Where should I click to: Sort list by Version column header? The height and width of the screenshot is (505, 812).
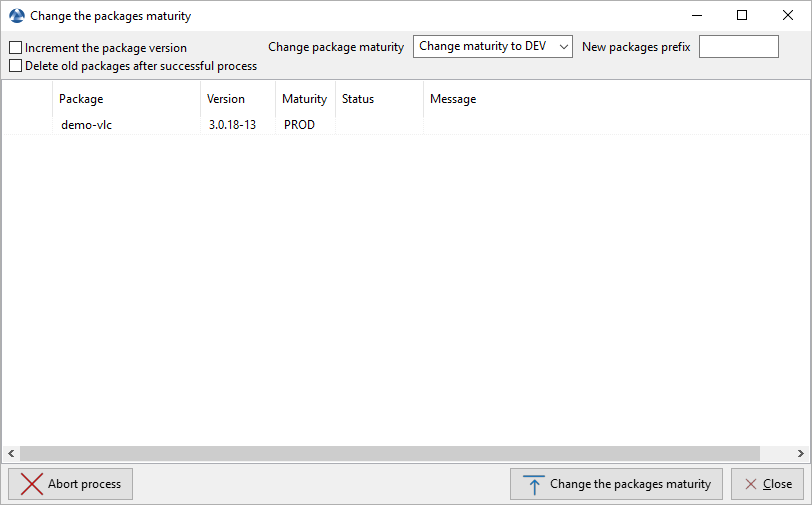[x=226, y=99]
